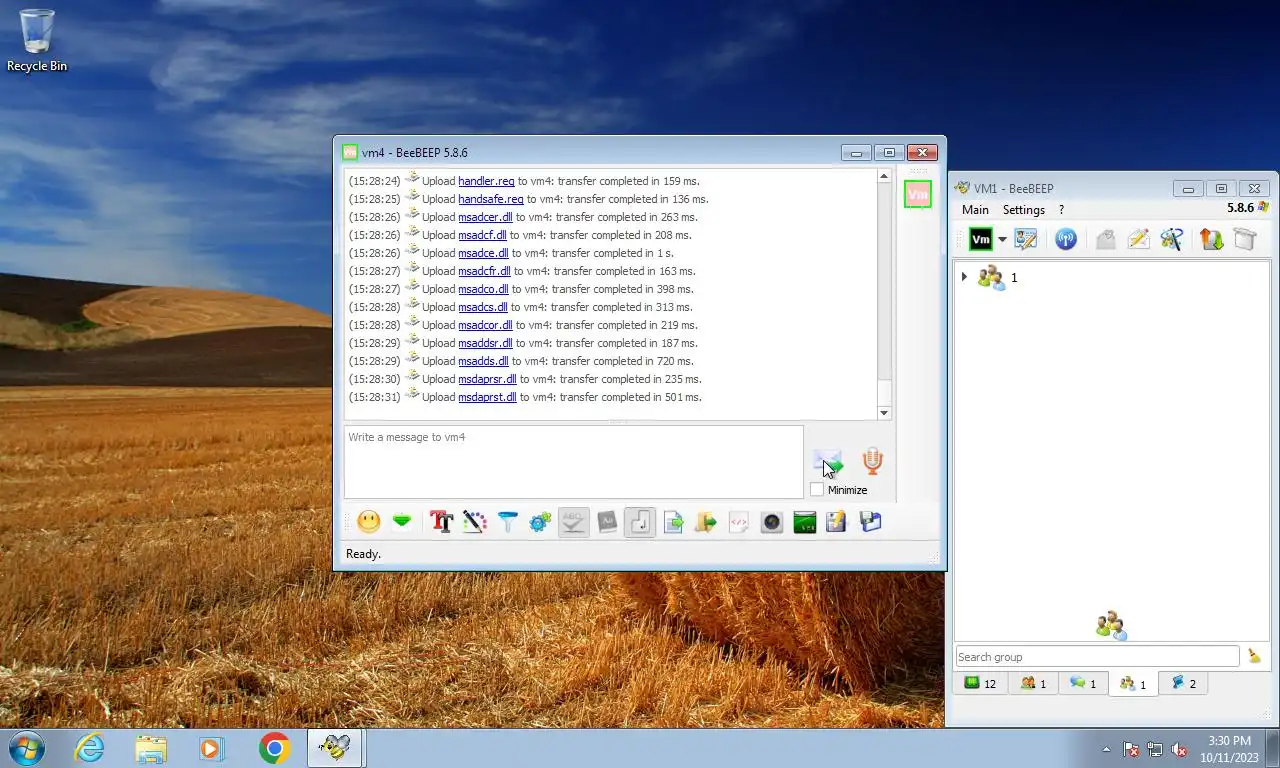Open the Settings menu in VM1 window
The image size is (1280, 768).
[x=1024, y=210]
